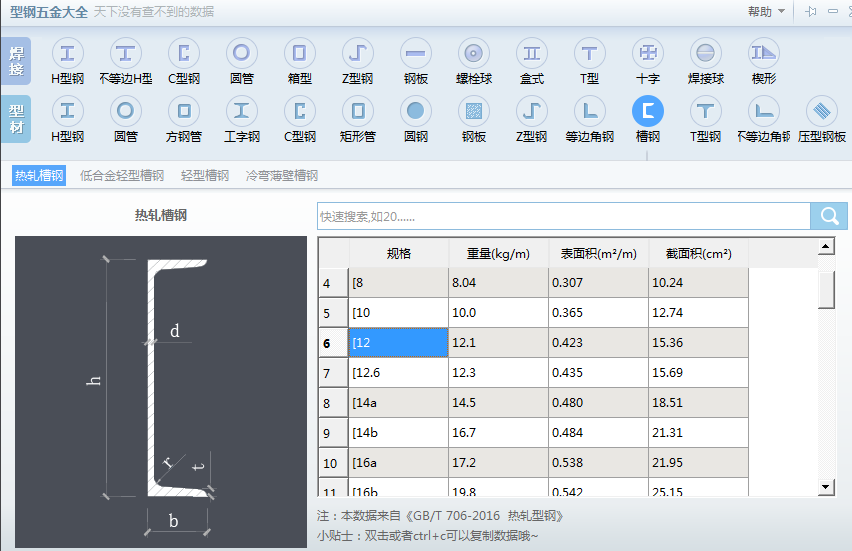Click the 截面积(cm²) column header
The height and width of the screenshot is (551, 852).
tap(698, 253)
